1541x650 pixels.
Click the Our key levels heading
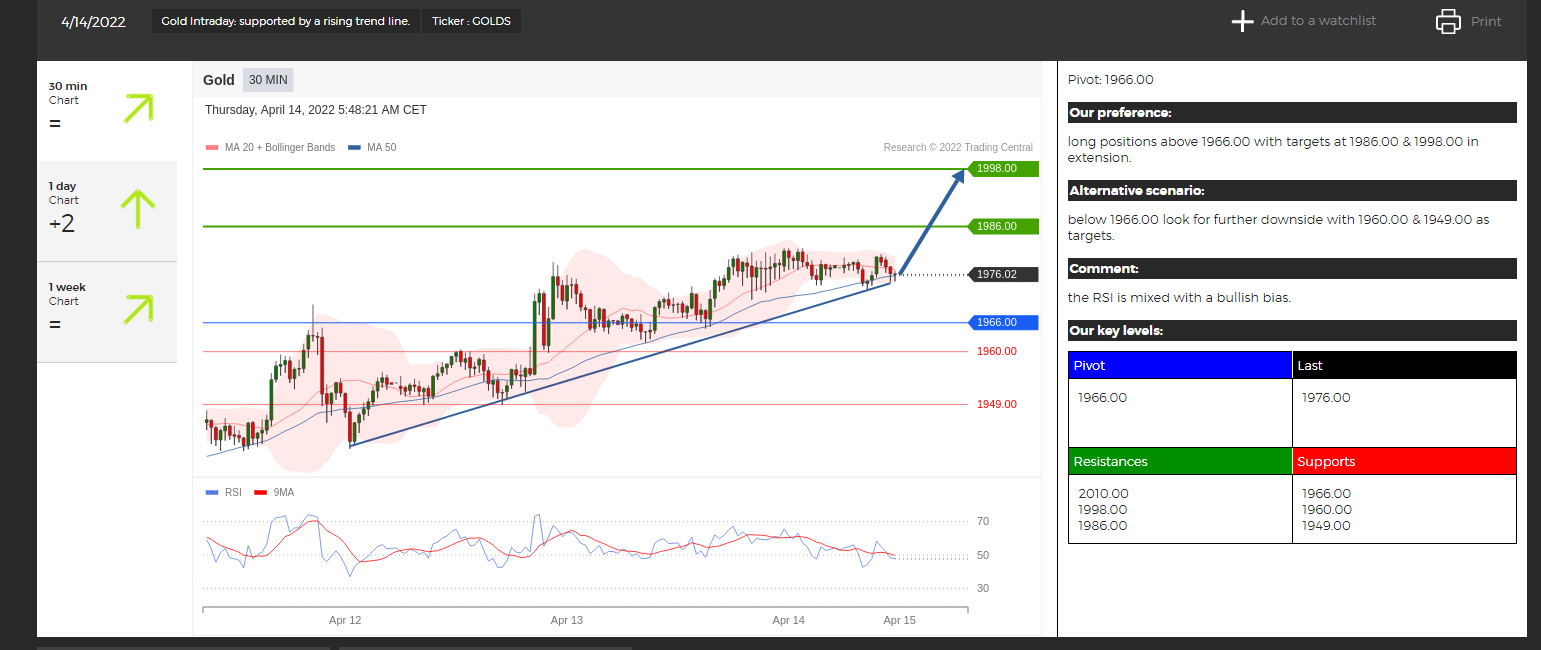click(1292, 331)
